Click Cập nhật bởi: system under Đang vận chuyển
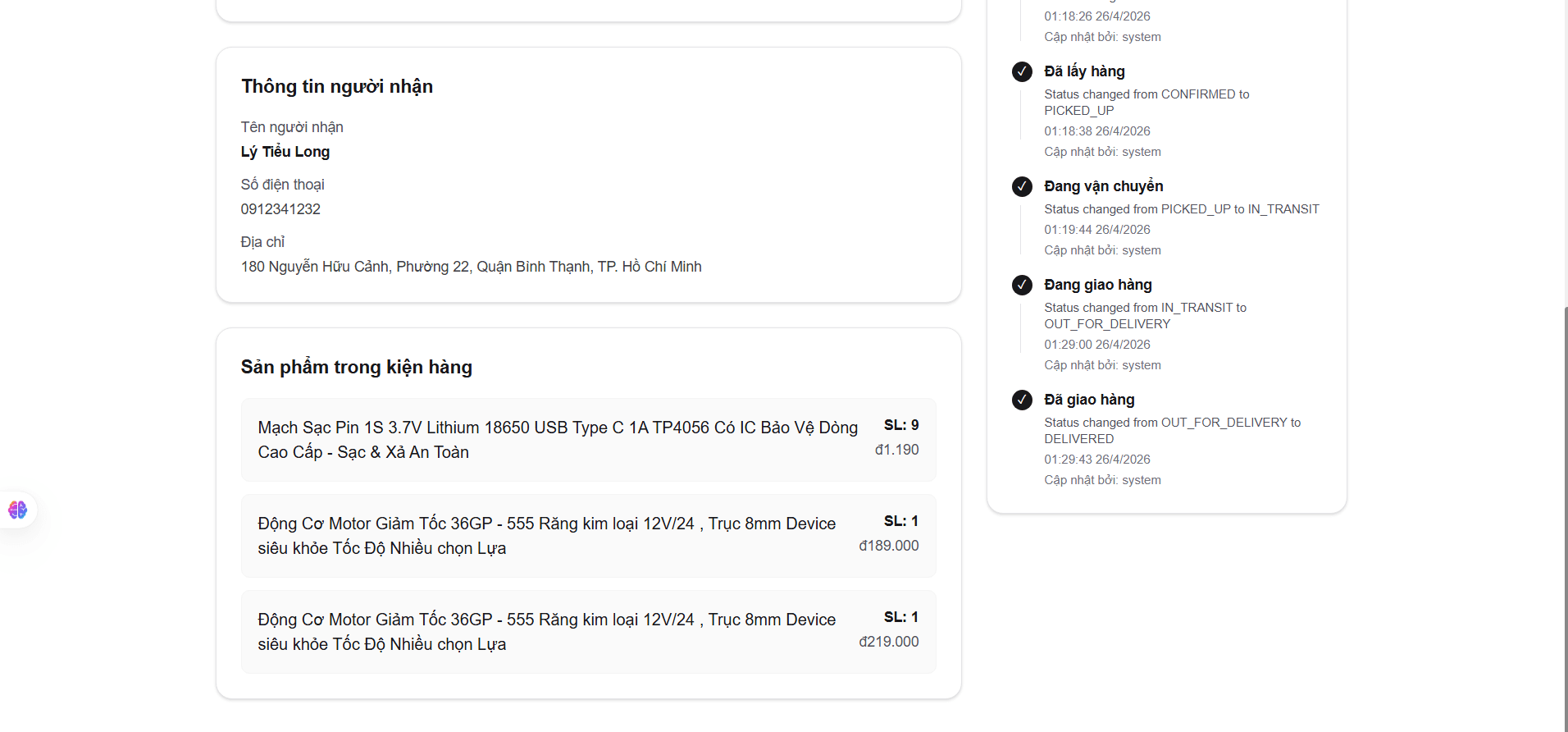Image resolution: width=1568 pixels, height=732 pixels. [x=1103, y=250]
